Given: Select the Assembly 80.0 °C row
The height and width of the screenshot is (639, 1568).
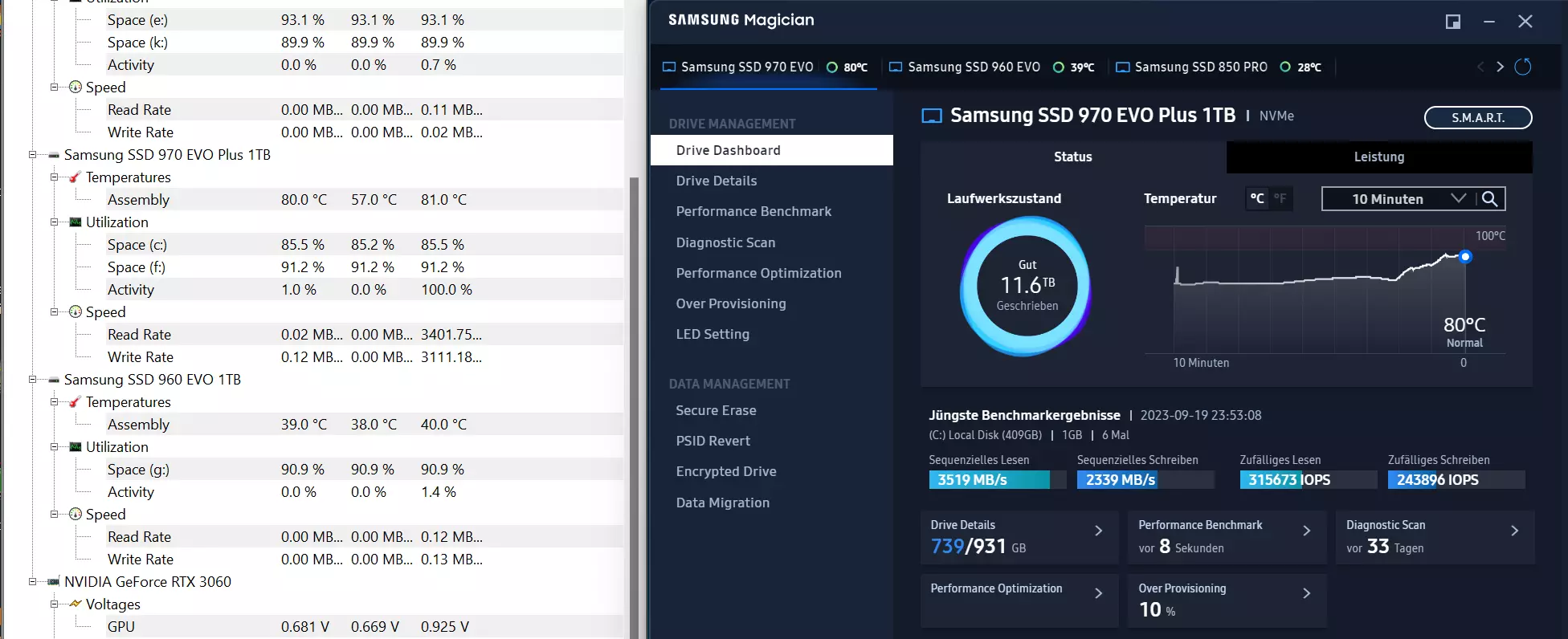Looking at the screenshot, I should pyautogui.click(x=365, y=200).
